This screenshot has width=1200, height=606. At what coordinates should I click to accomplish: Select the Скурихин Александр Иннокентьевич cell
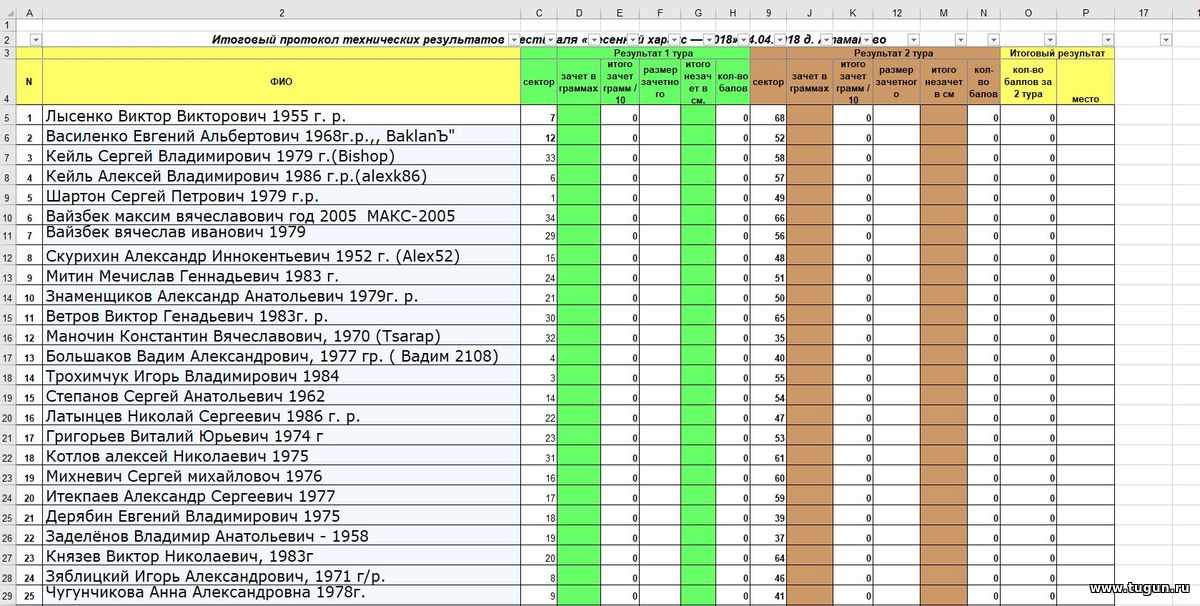pyautogui.click(x=282, y=257)
